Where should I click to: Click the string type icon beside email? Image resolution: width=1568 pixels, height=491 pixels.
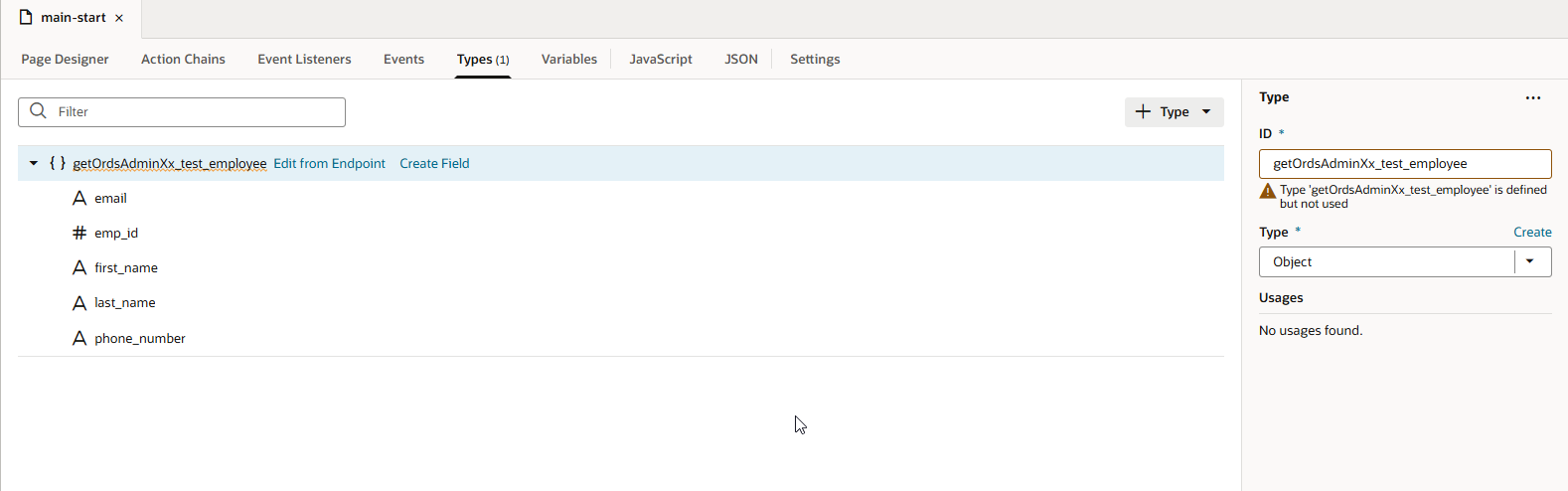(x=79, y=198)
